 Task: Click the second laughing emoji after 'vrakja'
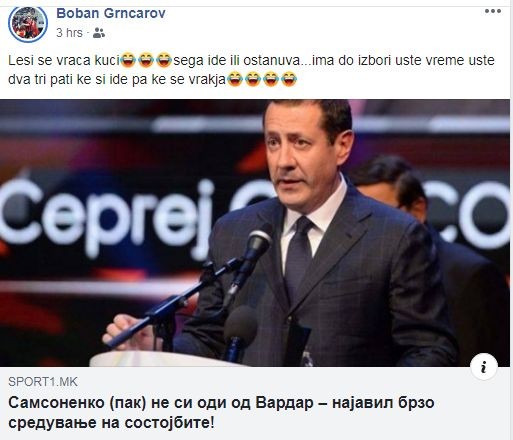(253, 79)
